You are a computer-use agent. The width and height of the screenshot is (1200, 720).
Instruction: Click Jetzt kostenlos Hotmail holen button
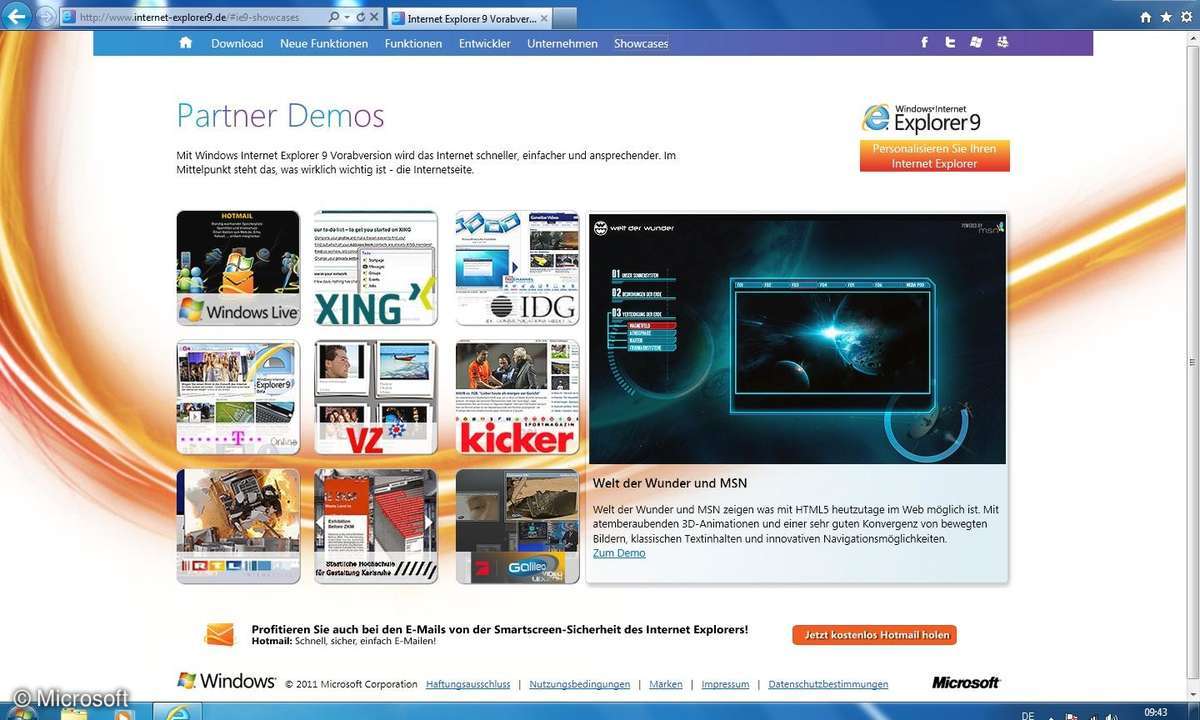(875, 635)
